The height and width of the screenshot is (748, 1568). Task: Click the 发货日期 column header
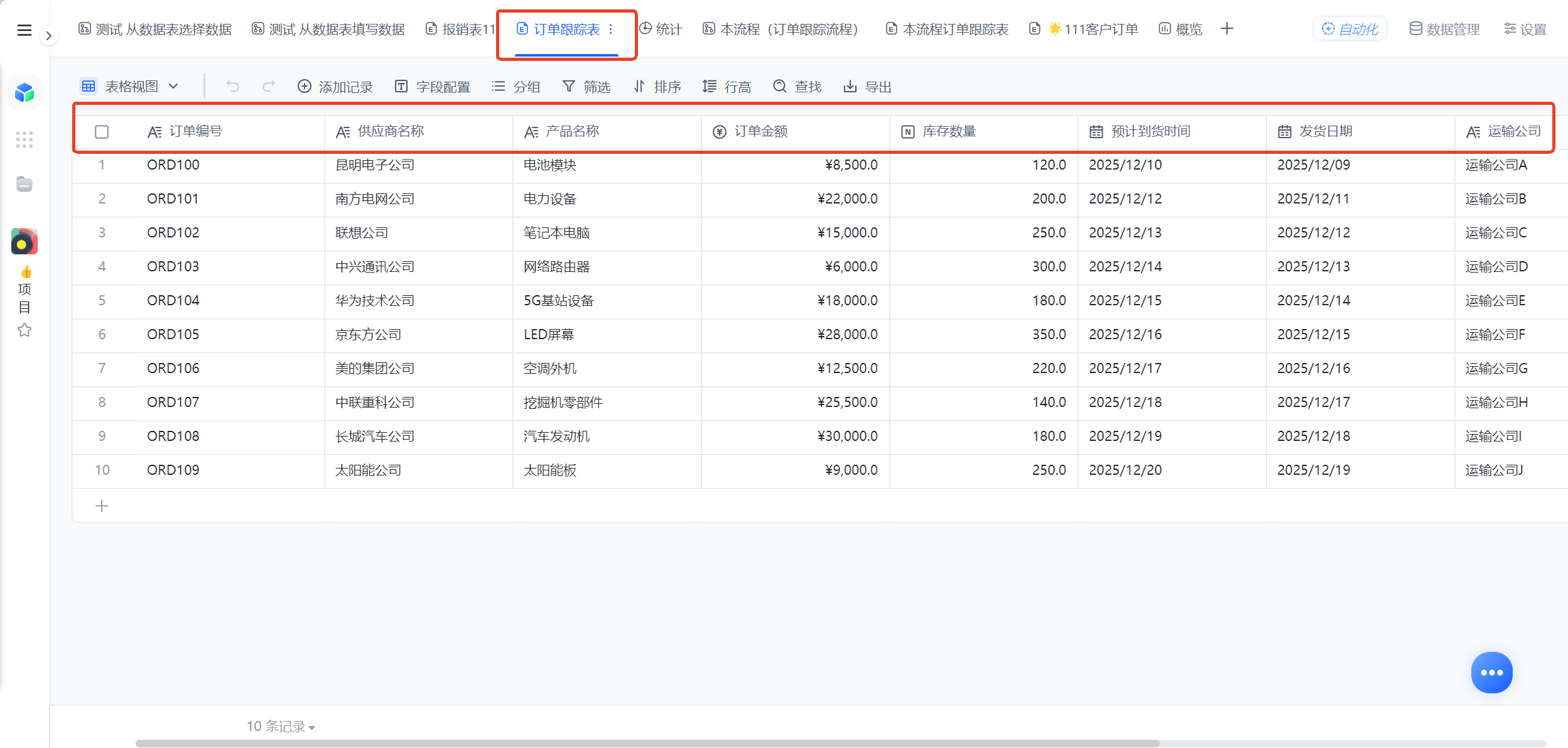pos(1360,132)
